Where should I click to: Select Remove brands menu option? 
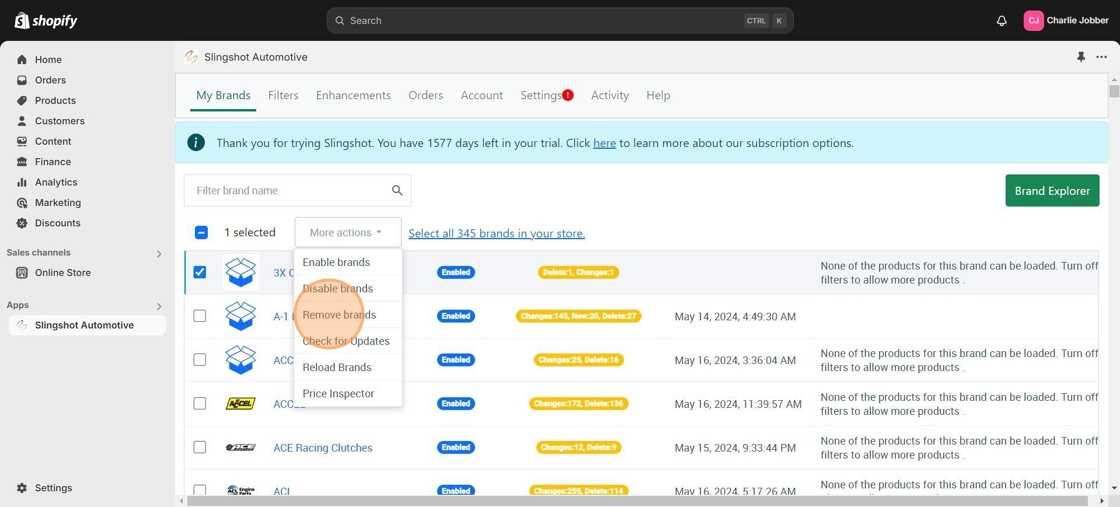[x=348, y=315]
